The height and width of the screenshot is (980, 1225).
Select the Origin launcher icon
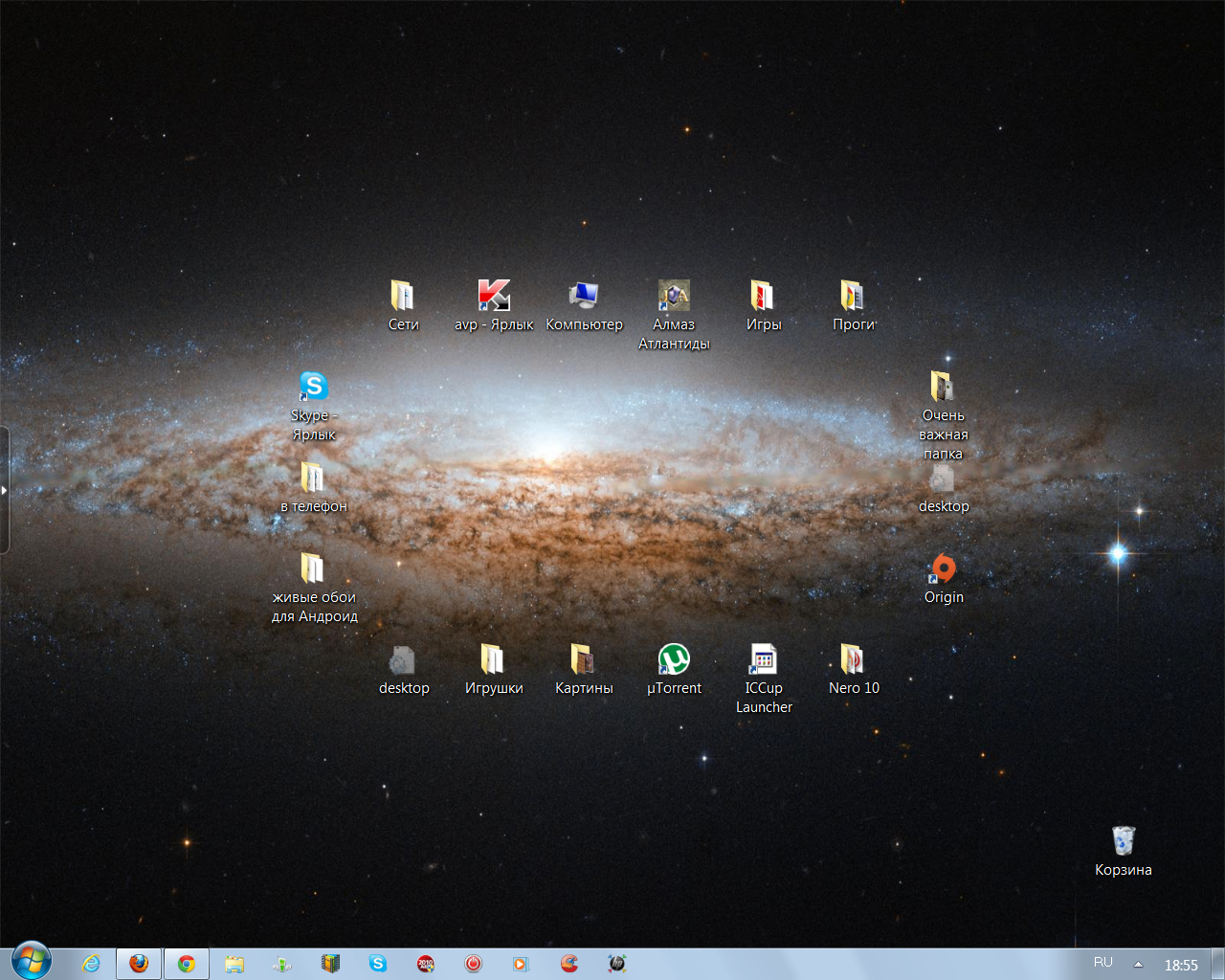click(943, 568)
